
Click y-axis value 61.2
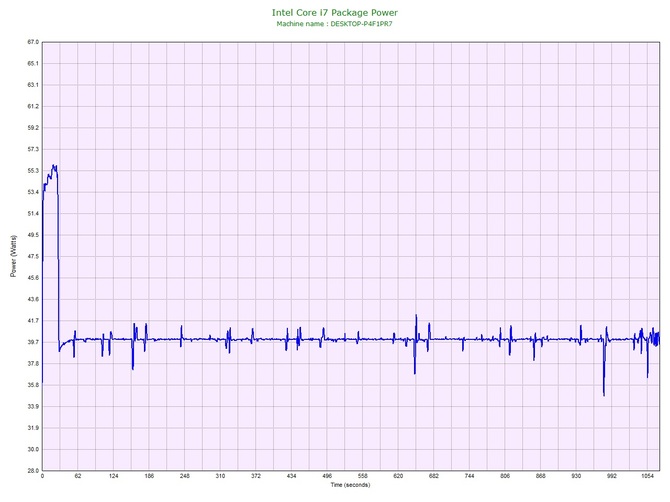[x=33, y=106]
